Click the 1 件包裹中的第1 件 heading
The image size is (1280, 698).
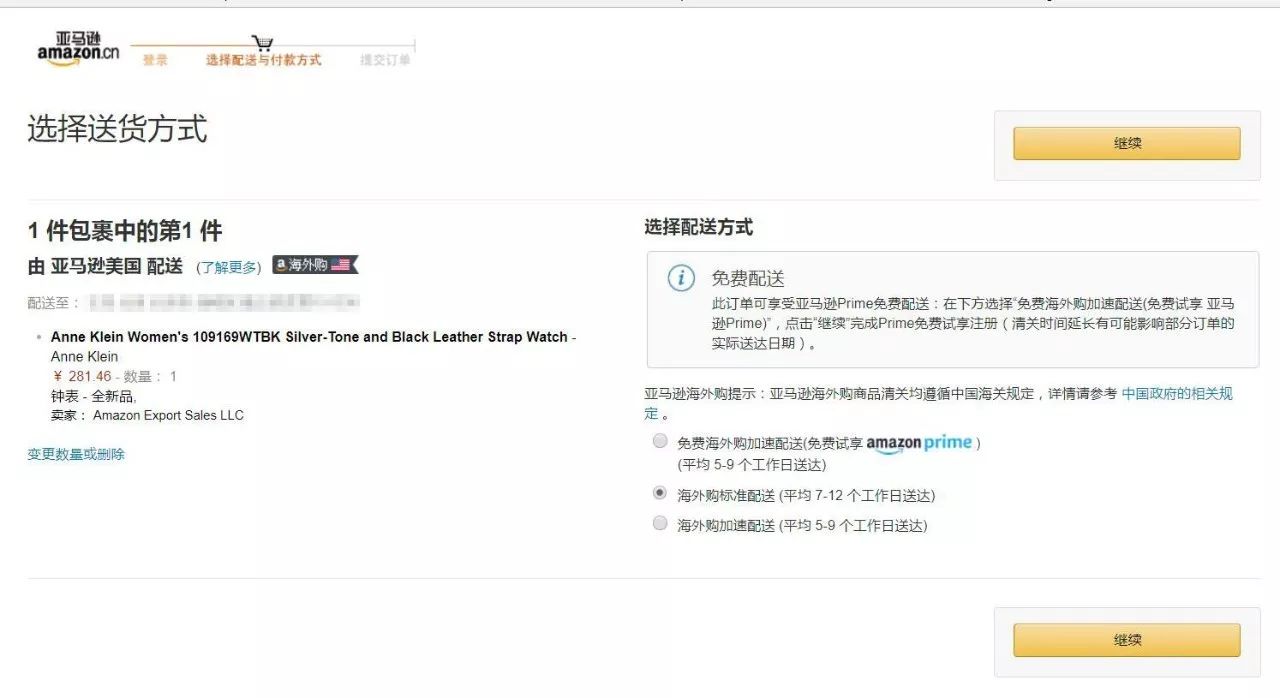[x=125, y=231]
